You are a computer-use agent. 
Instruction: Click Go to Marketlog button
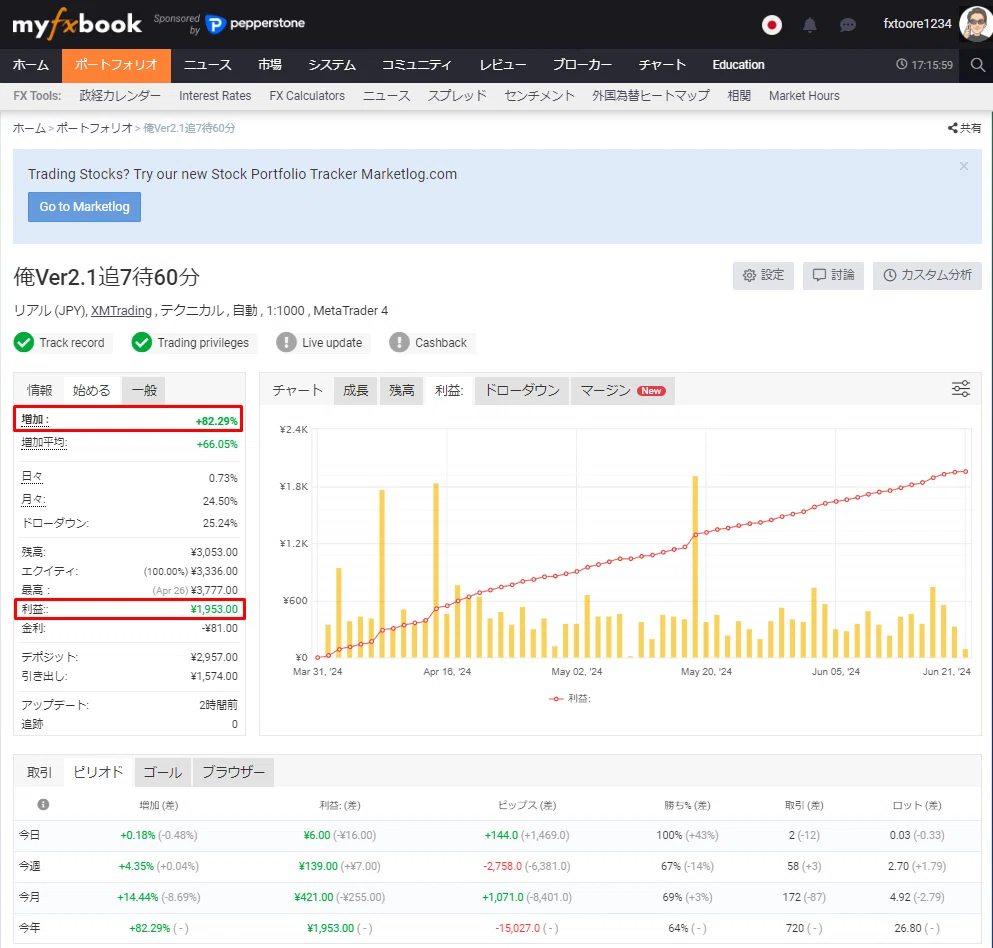pyautogui.click(x=84, y=207)
